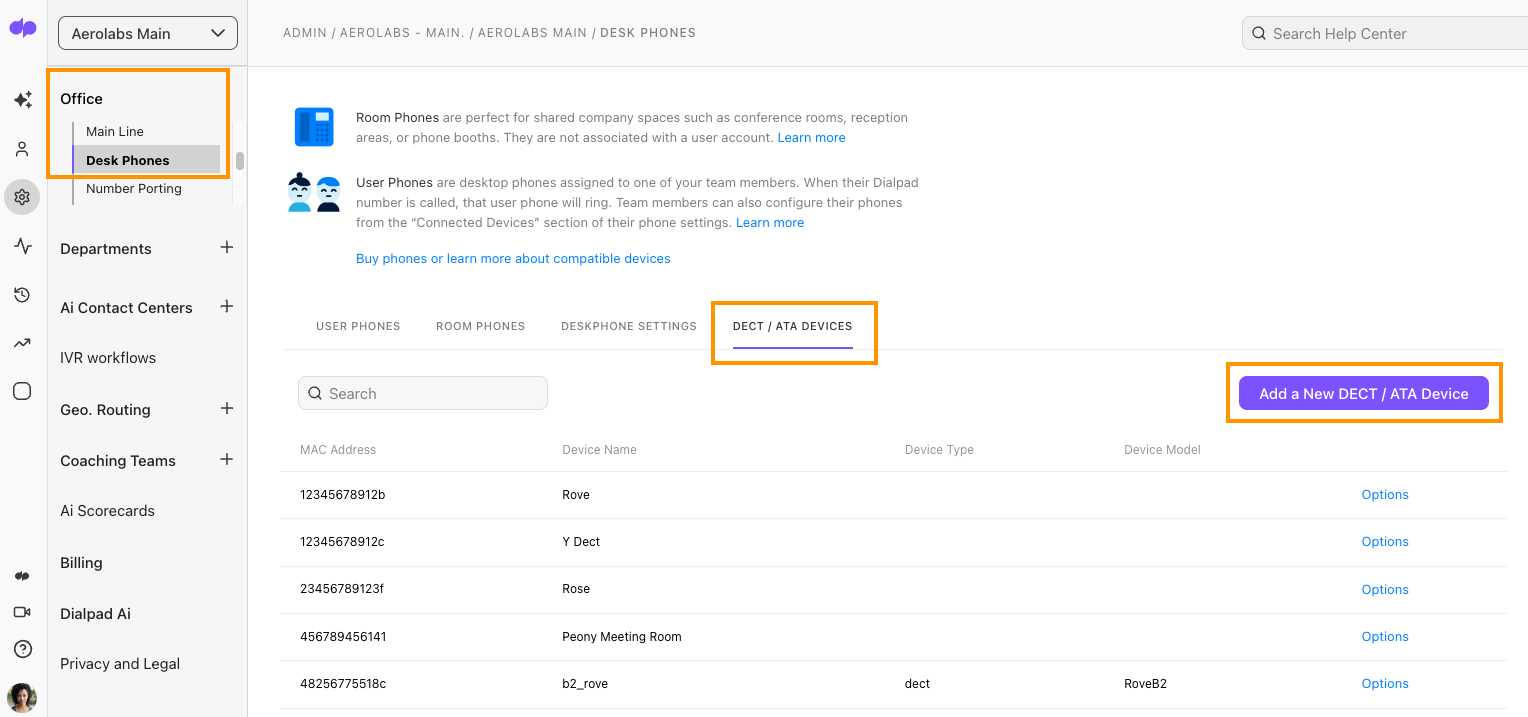The height and width of the screenshot is (717, 1528).
Task: Click the MAC Address column header
Action: 338,450
